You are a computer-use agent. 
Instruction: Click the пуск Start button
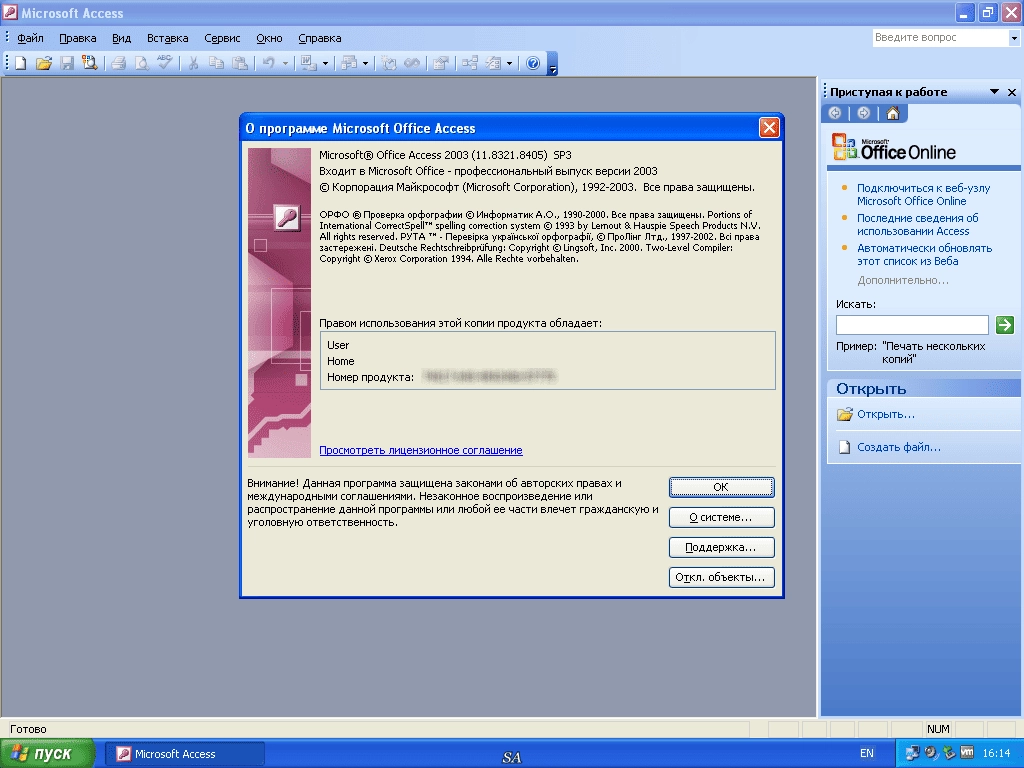pyautogui.click(x=47, y=754)
